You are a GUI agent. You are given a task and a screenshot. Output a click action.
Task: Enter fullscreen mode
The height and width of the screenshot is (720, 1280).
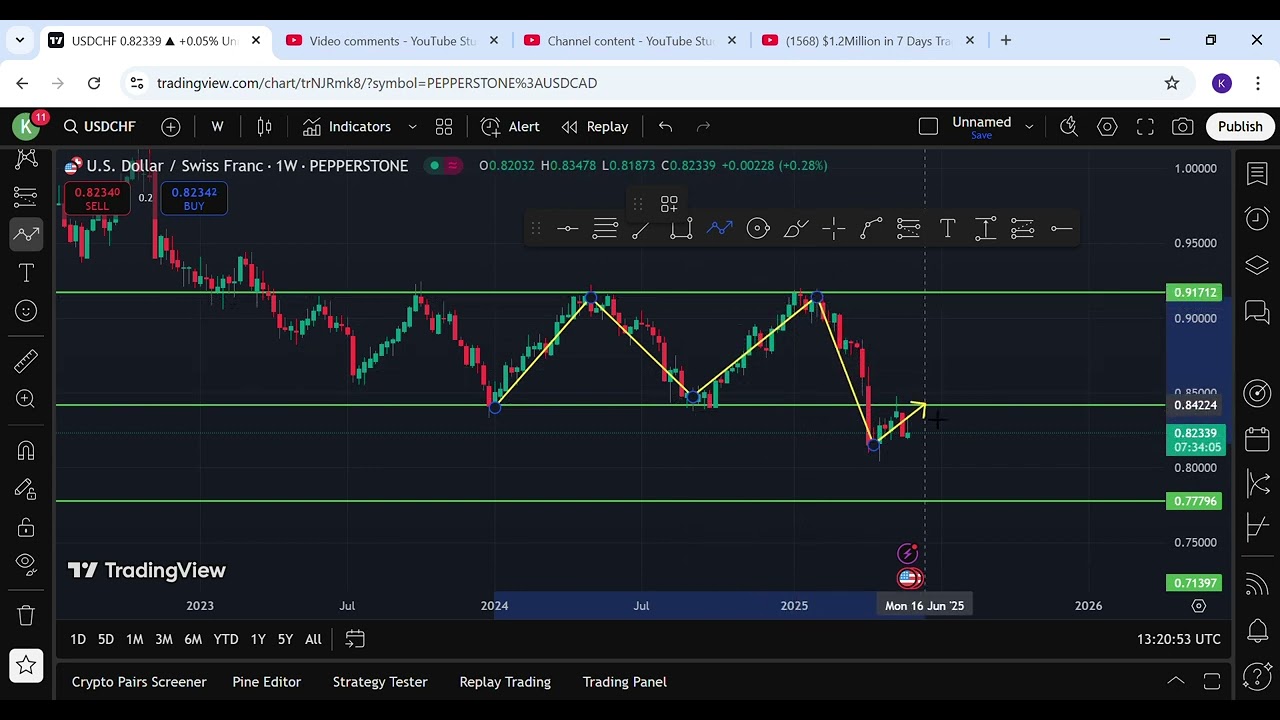(x=1145, y=127)
